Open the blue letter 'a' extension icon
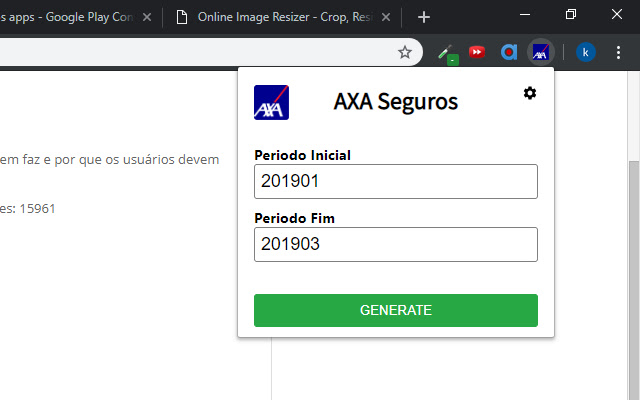The width and height of the screenshot is (640, 400). [x=509, y=52]
